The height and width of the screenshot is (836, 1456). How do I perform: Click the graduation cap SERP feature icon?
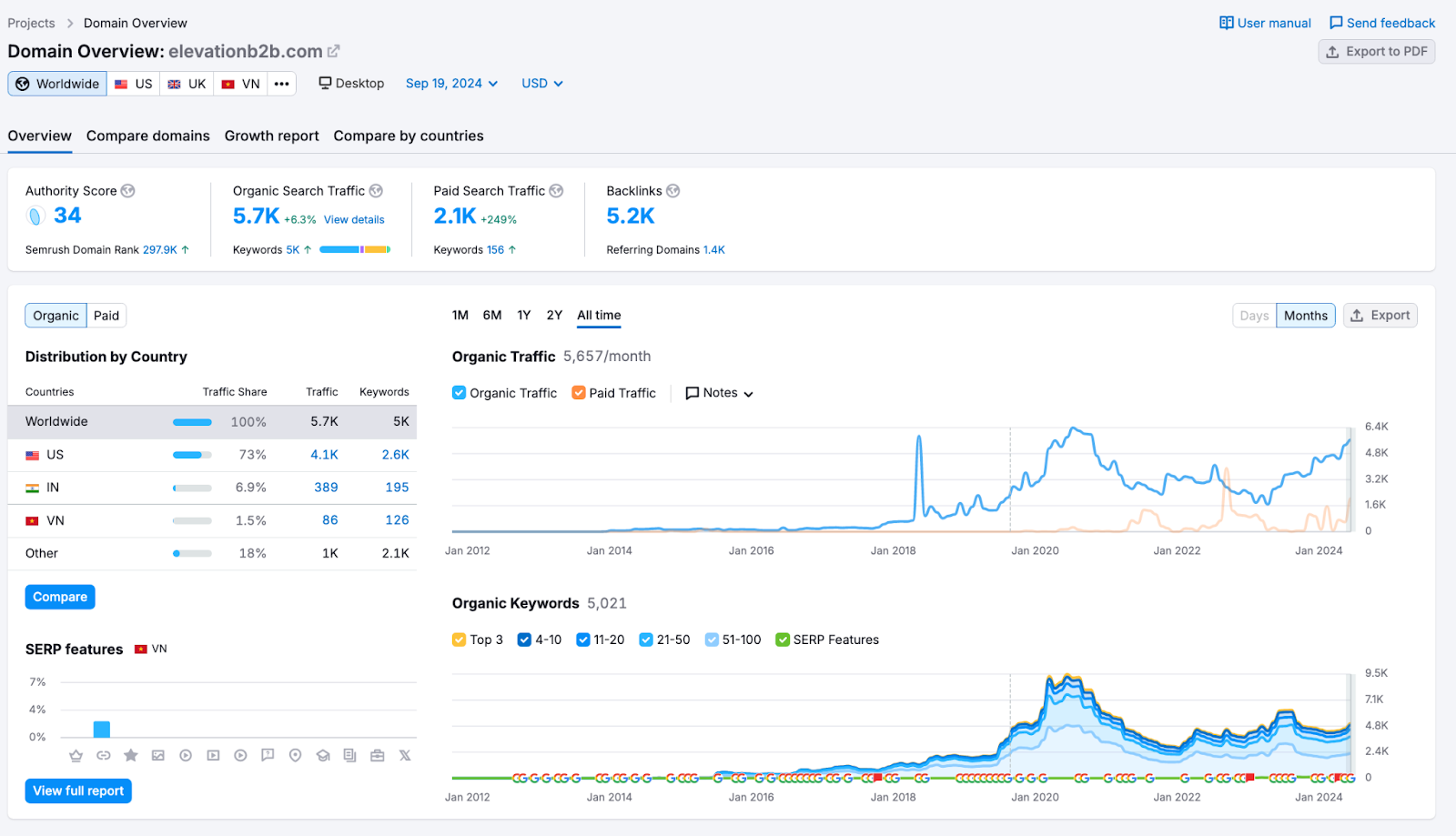click(x=323, y=755)
